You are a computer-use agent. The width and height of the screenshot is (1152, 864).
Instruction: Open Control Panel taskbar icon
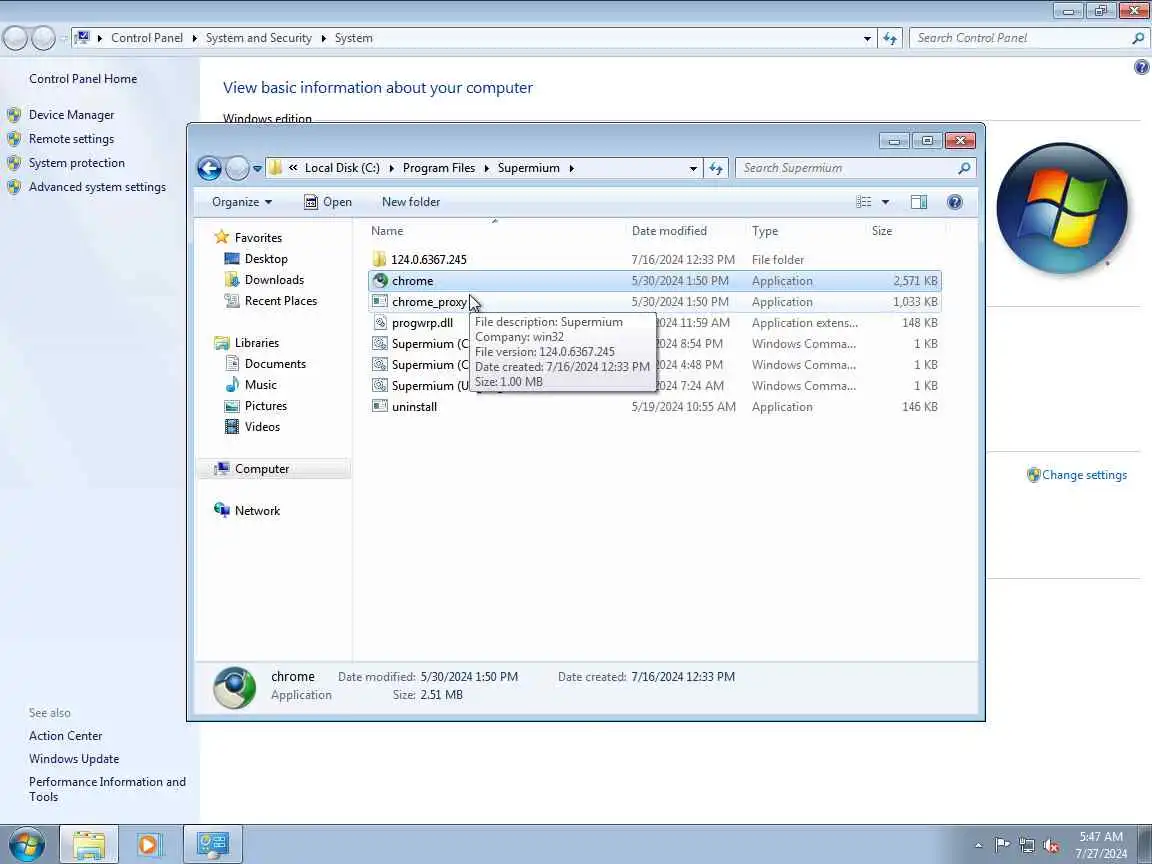[x=212, y=844]
